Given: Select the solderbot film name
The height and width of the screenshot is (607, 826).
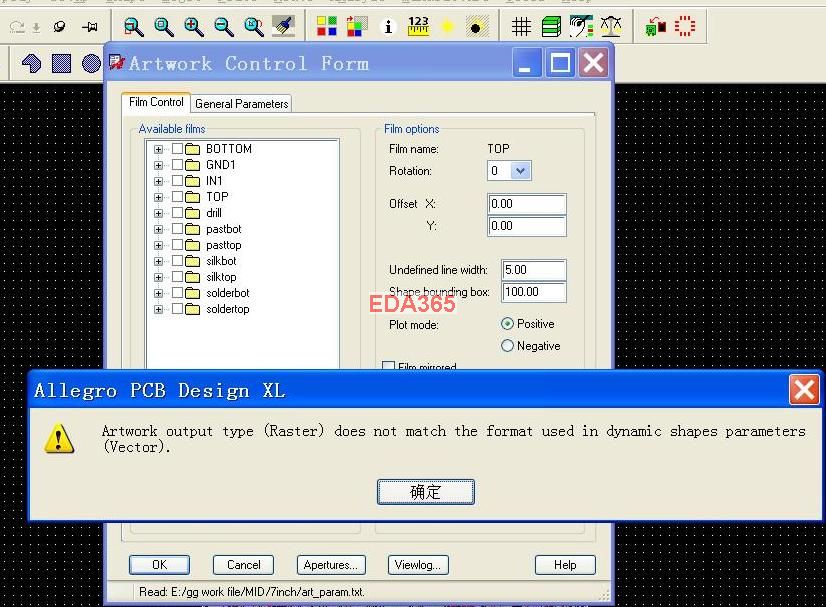Looking at the screenshot, I should [x=228, y=293].
